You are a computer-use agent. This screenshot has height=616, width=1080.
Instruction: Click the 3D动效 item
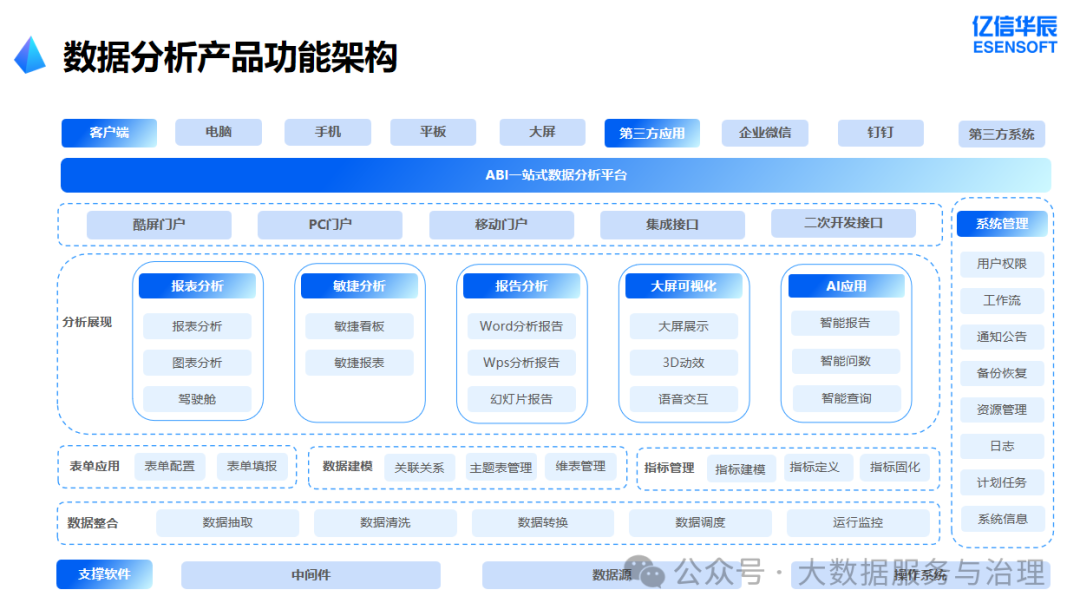point(683,362)
